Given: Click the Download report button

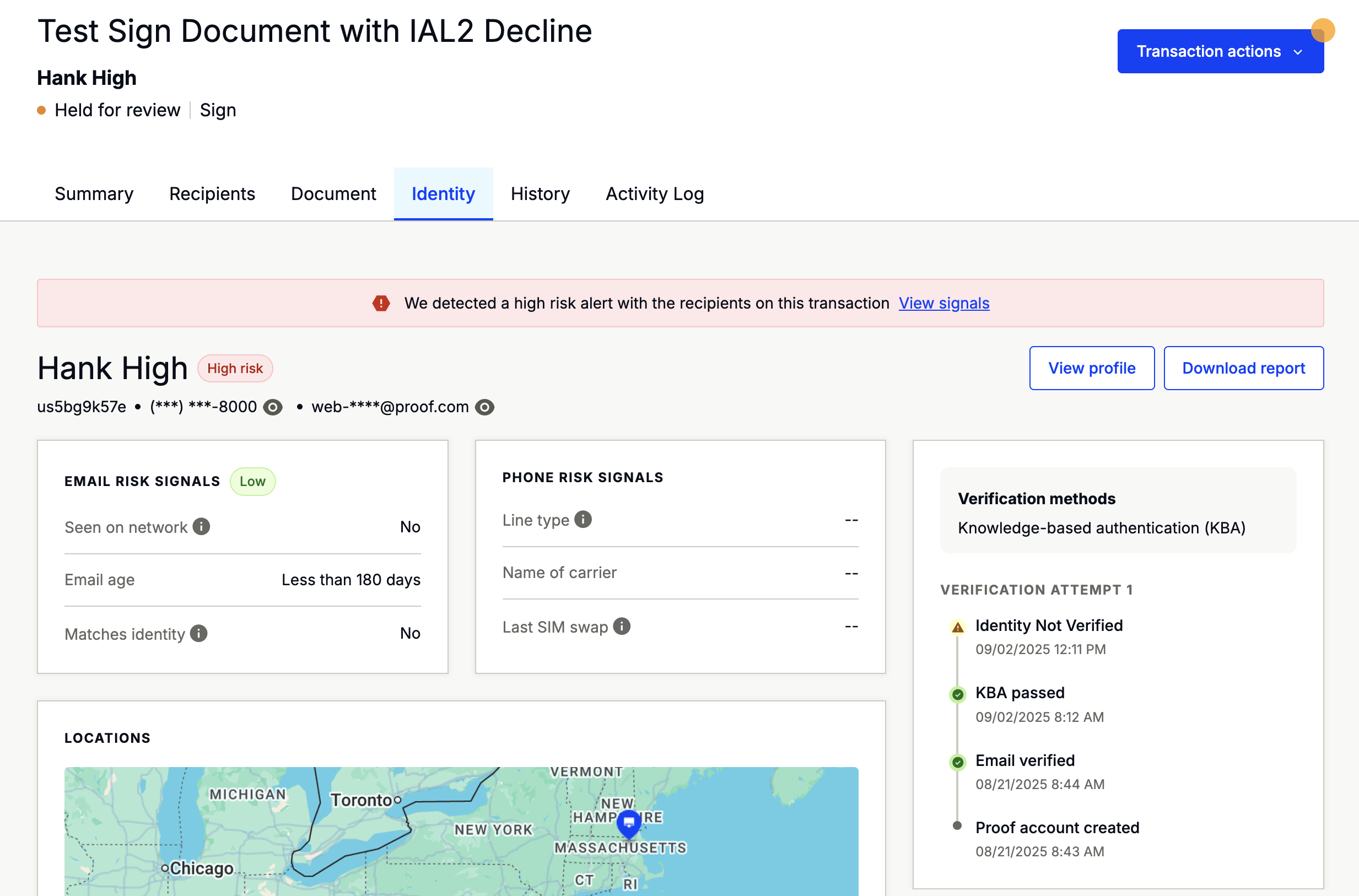Looking at the screenshot, I should pyautogui.click(x=1244, y=368).
